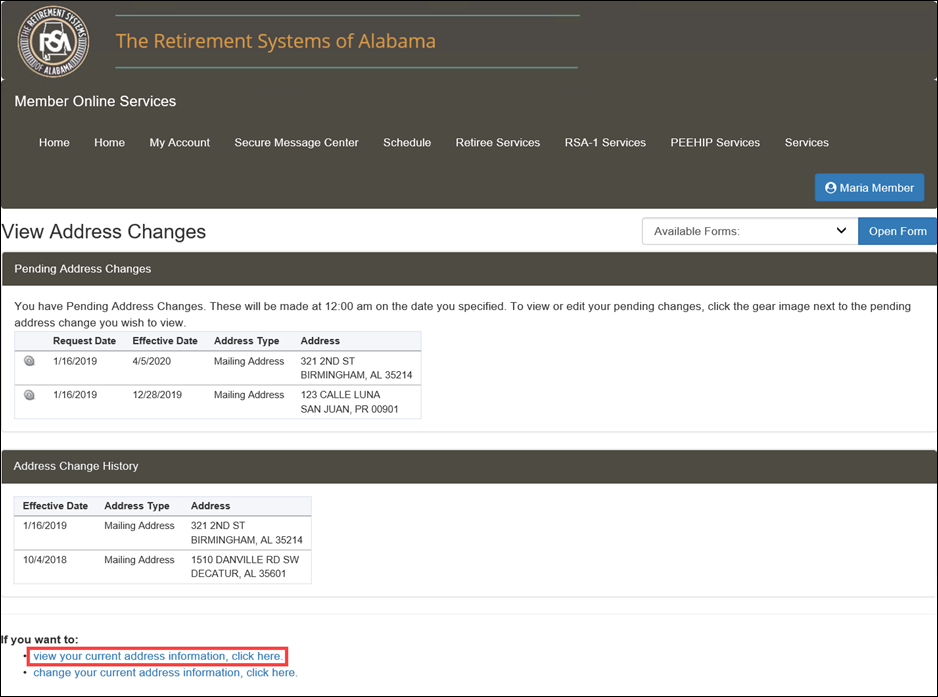938x697 pixels.
Task: Open the My Account menu
Action: tap(179, 143)
